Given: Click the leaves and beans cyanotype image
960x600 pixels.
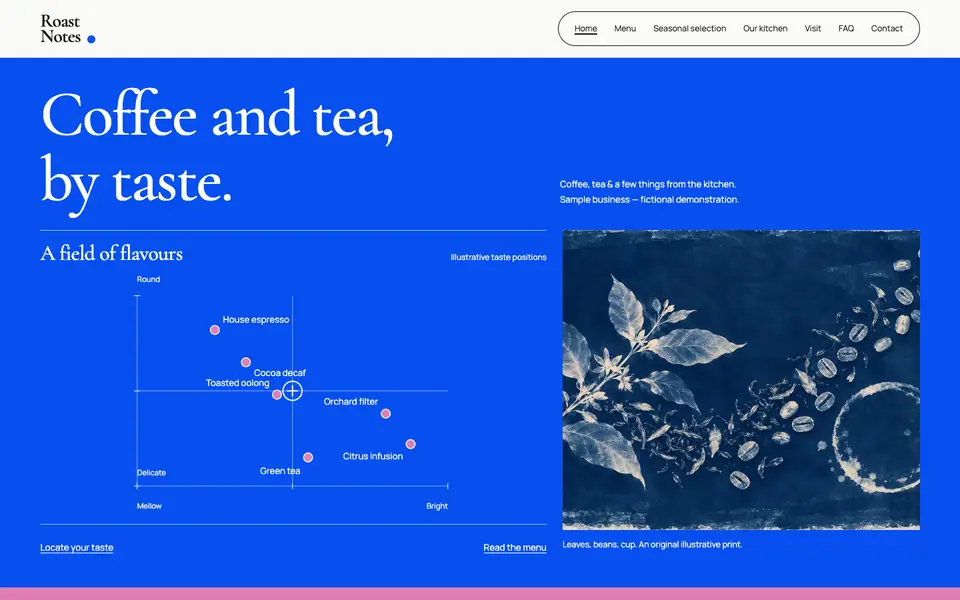Looking at the screenshot, I should [741, 380].
